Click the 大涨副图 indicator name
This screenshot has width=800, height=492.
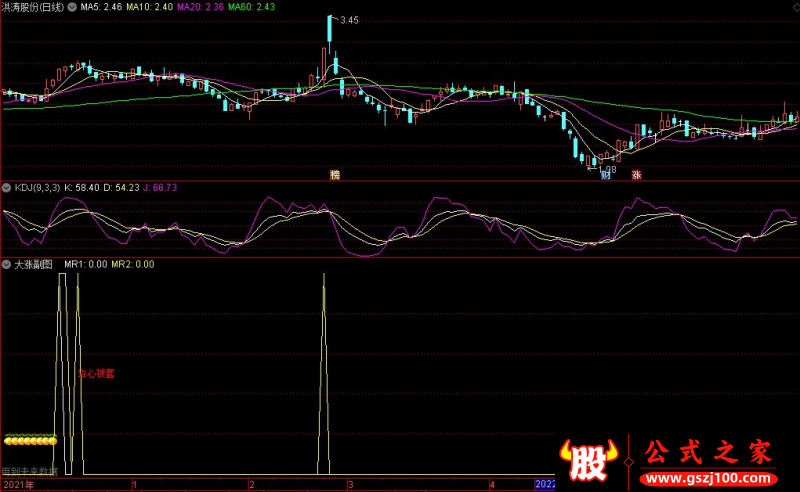tap(33, 264)
